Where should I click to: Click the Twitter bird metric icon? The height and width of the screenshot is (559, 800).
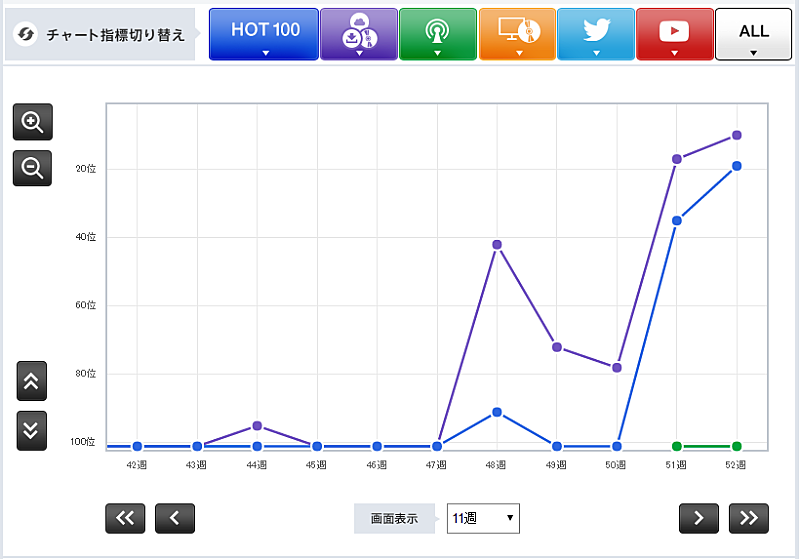tap(595, 34)
